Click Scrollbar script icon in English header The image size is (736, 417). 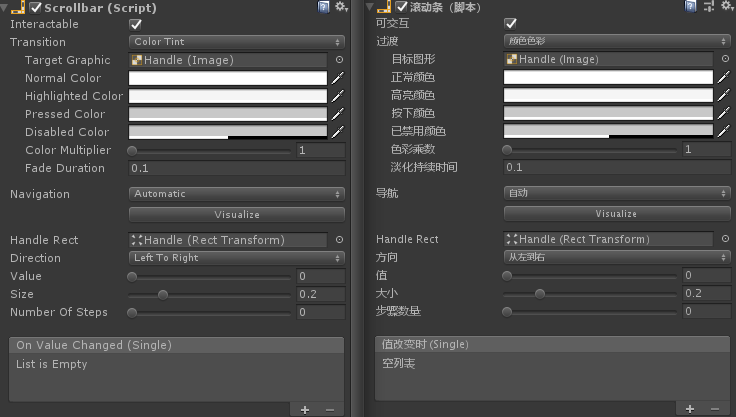click(18, 8)
